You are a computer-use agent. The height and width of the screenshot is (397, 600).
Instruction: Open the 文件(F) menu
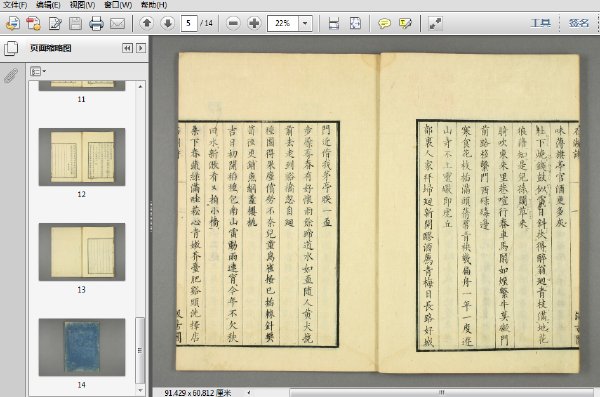[15, 5]
